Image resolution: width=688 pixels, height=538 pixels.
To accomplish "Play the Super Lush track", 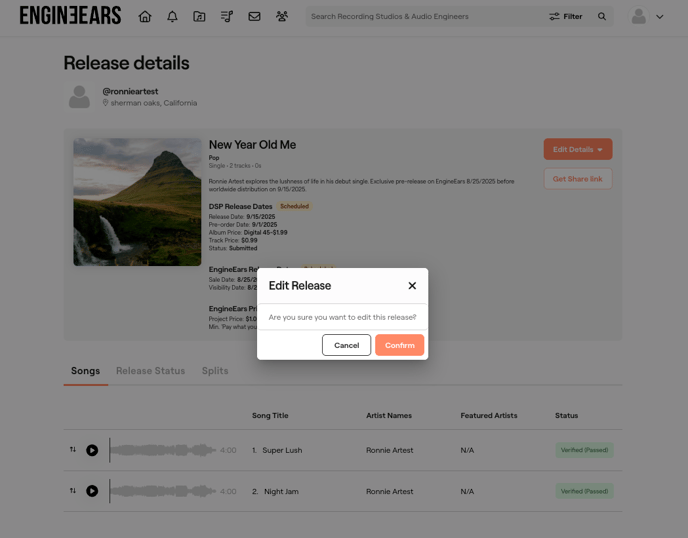I will tap(92, 450).
